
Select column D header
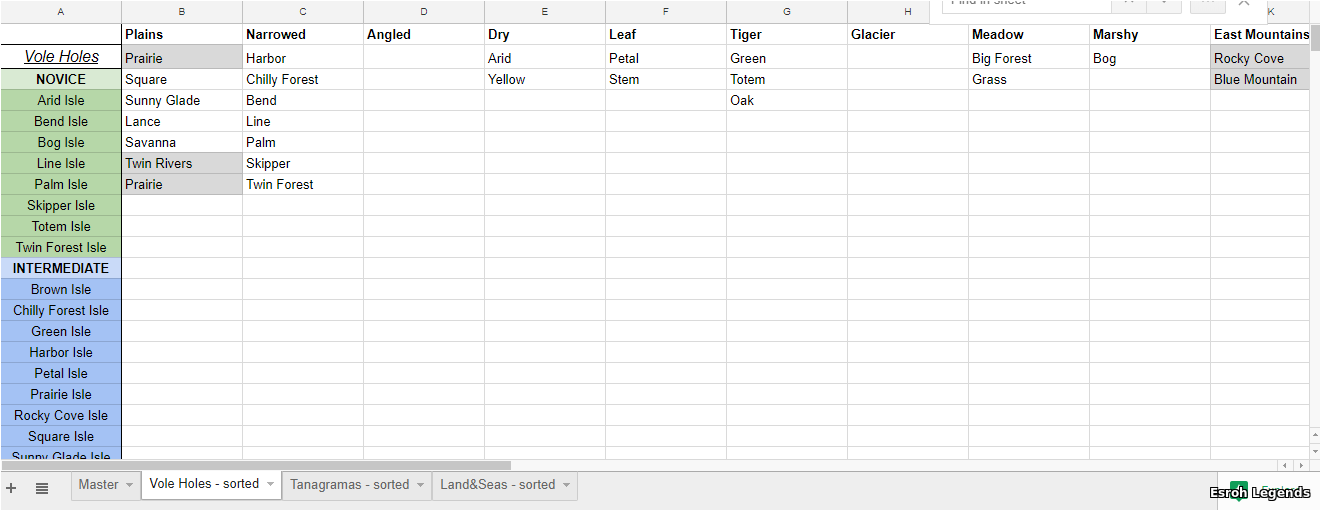click(x=424, y=12)
